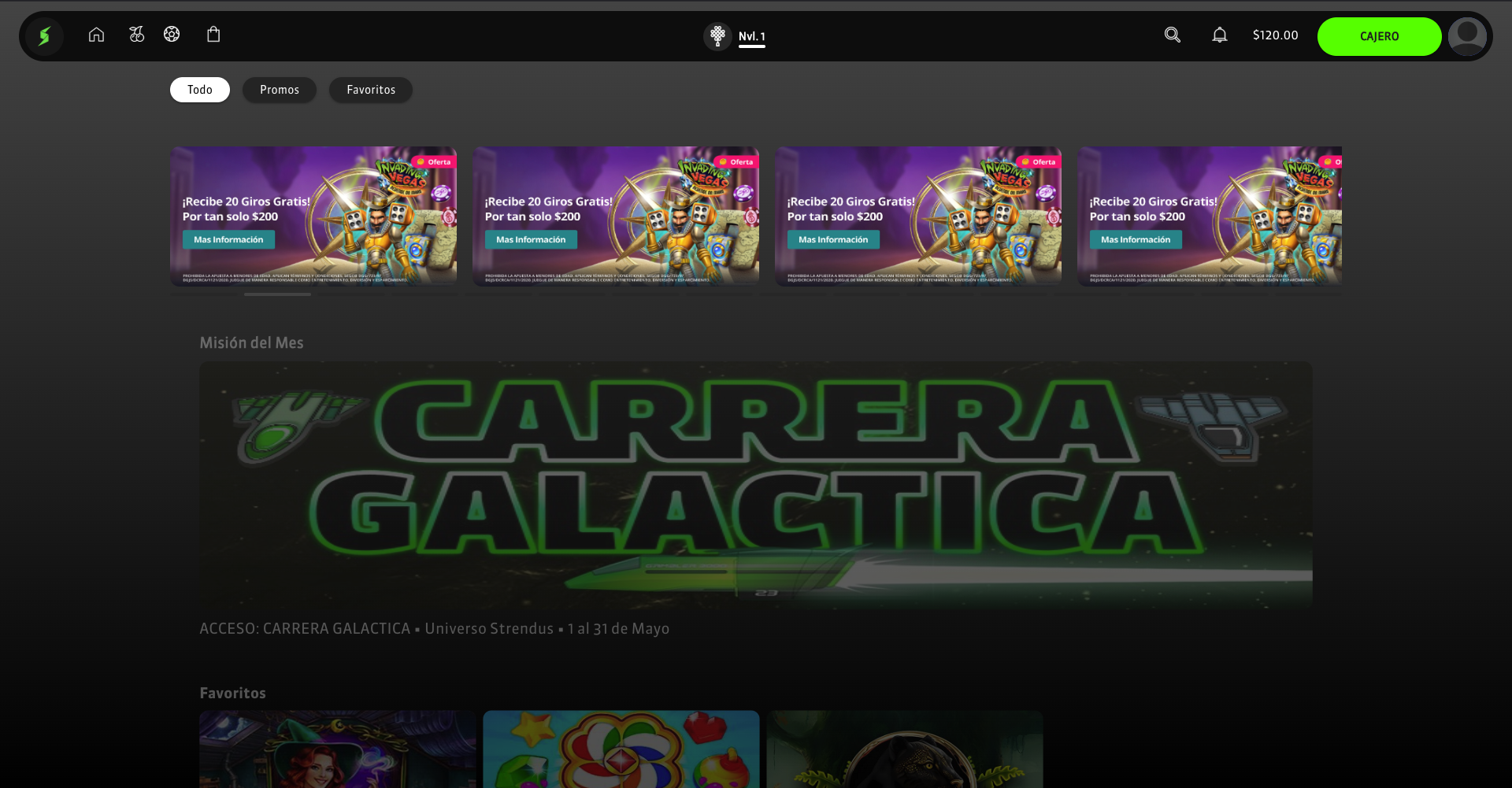Switch to the Promos tab
This screenshot has height=788, width=1512.
(280, 90)
